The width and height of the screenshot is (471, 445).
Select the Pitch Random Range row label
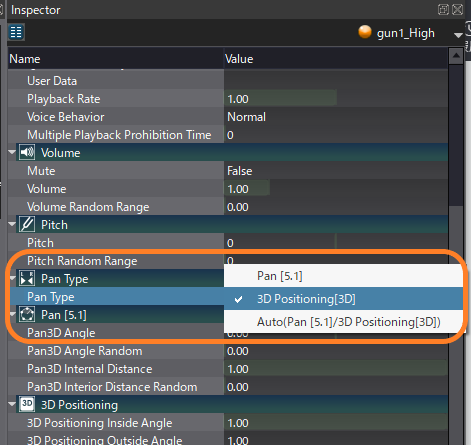82,261
